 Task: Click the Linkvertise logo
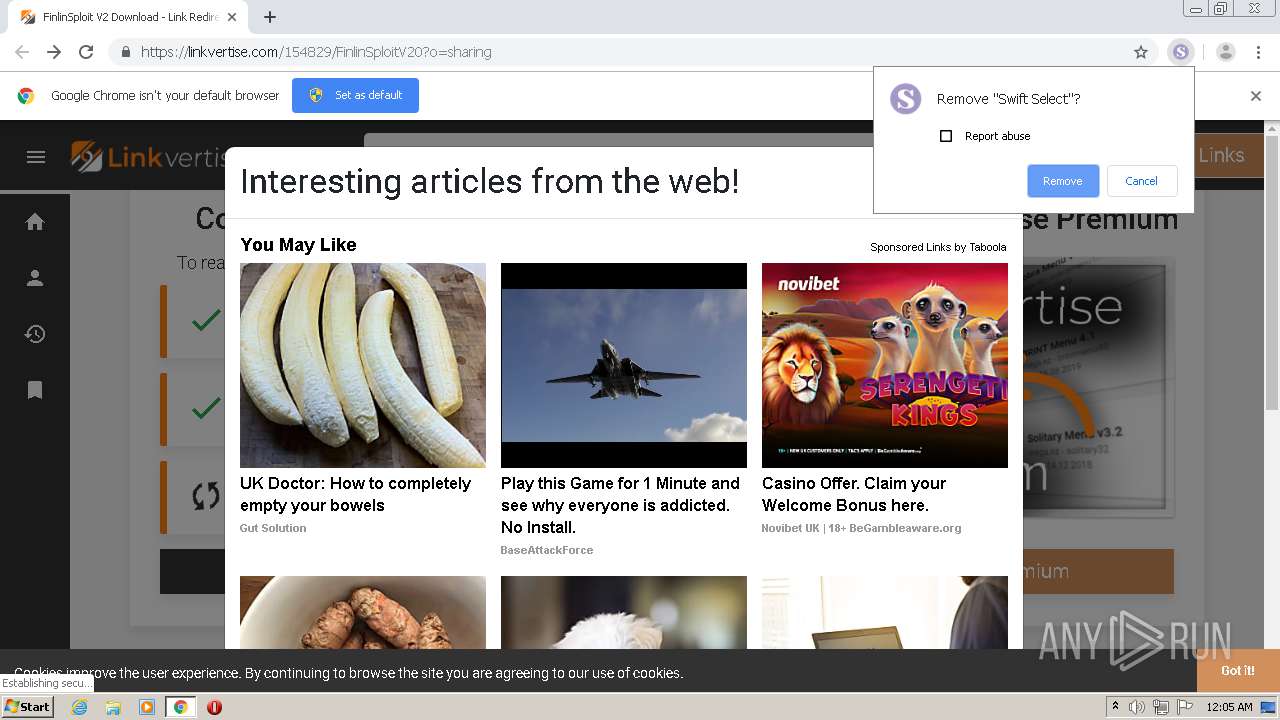click(148, 156)
